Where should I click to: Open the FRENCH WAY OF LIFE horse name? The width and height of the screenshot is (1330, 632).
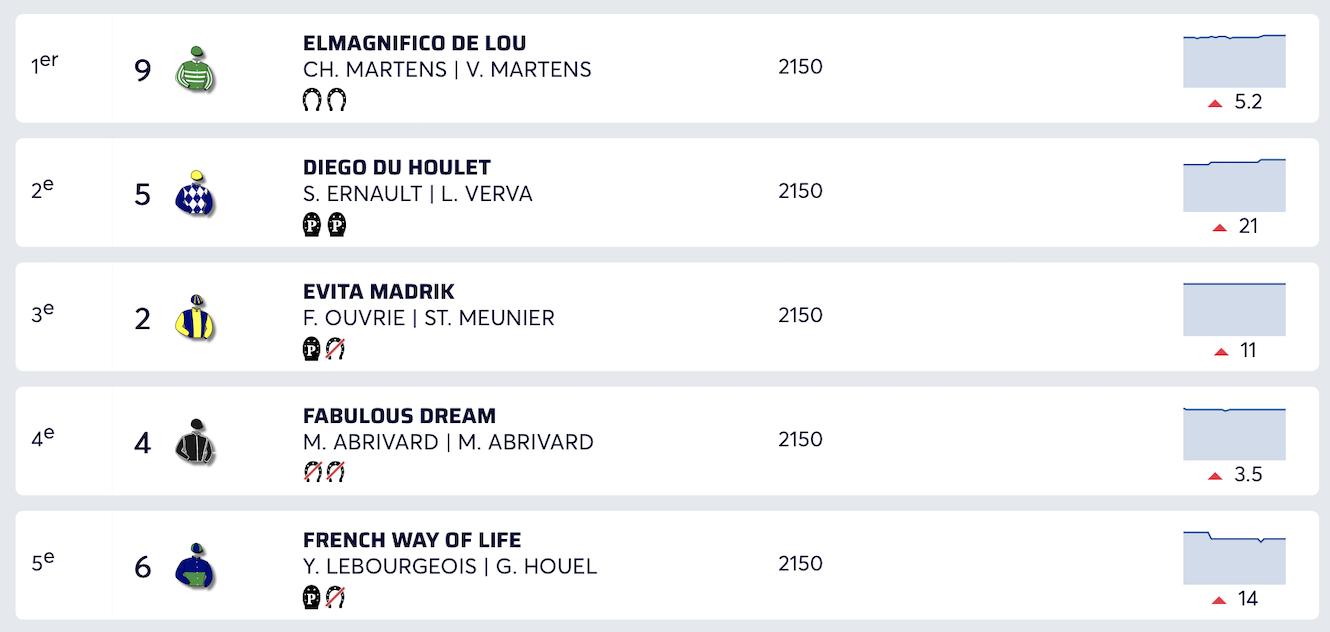[x=412, y=540]
